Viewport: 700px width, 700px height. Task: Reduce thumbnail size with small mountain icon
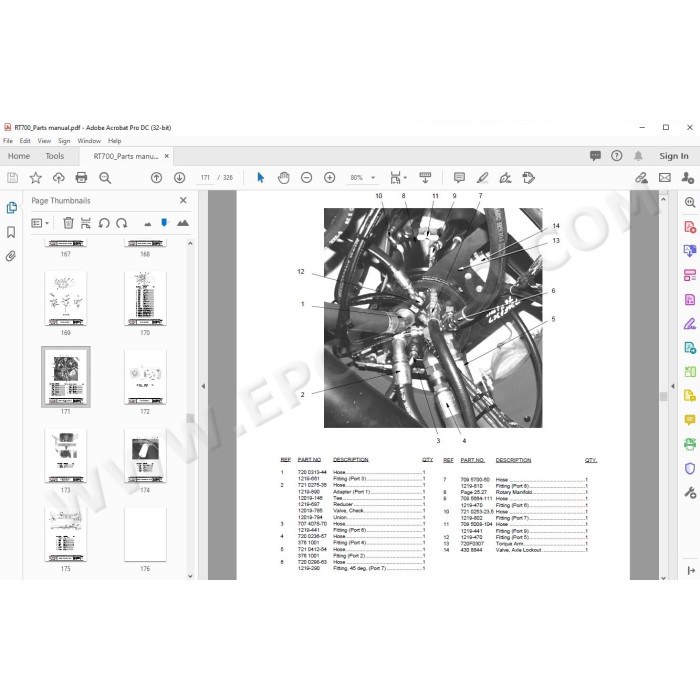(x=148, y=224)
